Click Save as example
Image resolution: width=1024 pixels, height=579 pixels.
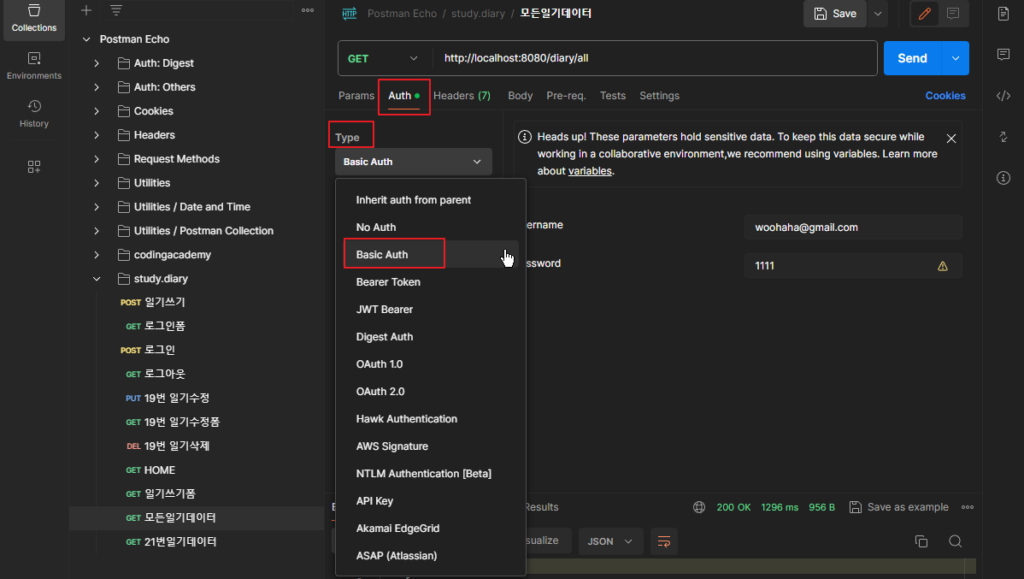pyautogui.click(x=899, y=507)
